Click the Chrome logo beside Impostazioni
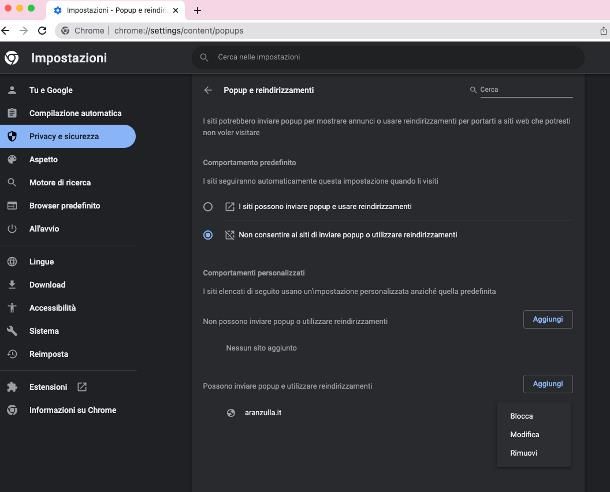 click(x=12, y=58)
